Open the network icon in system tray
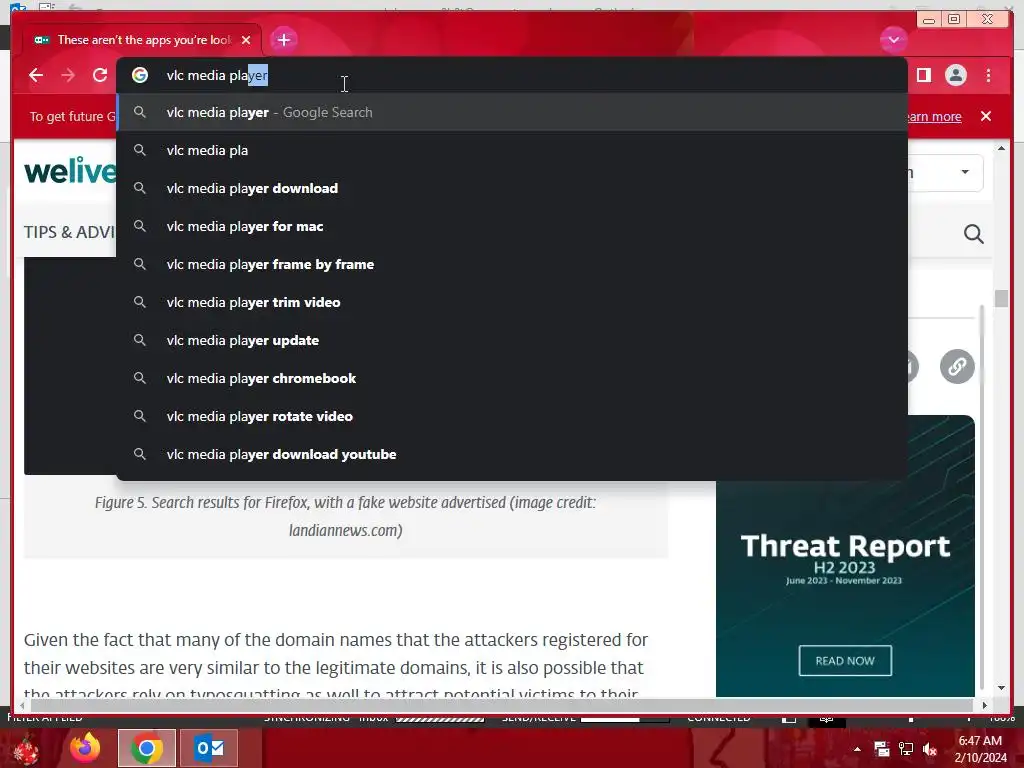Screen dimensions: 1024x768 click(906, 749)
